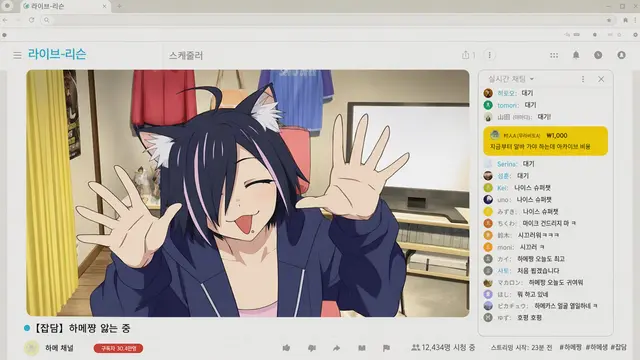The width and height of the screenshot is (640, 360).
Task: Click the browser address bar
Action: (327, 20)
